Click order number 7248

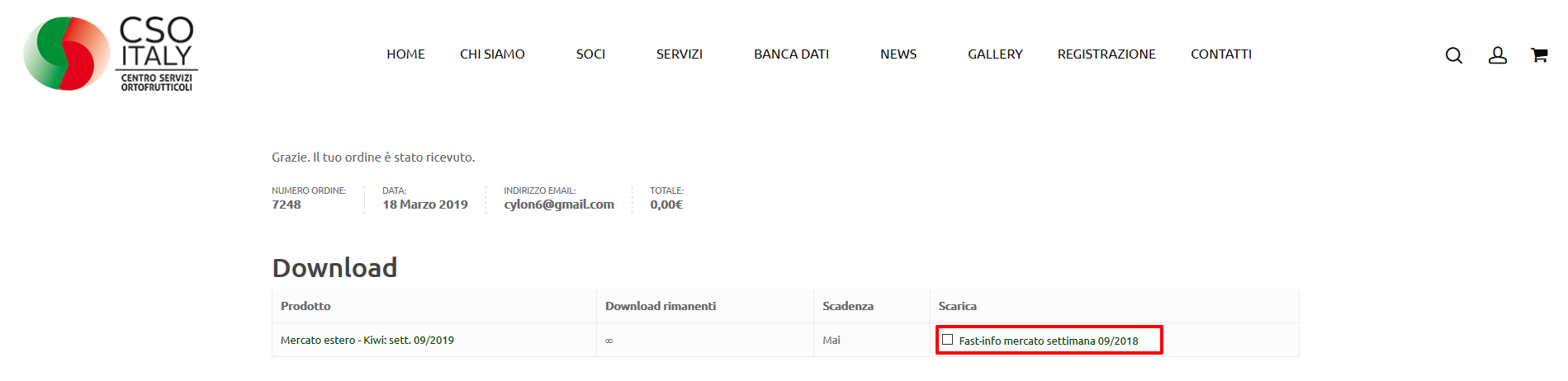point(287,205)
